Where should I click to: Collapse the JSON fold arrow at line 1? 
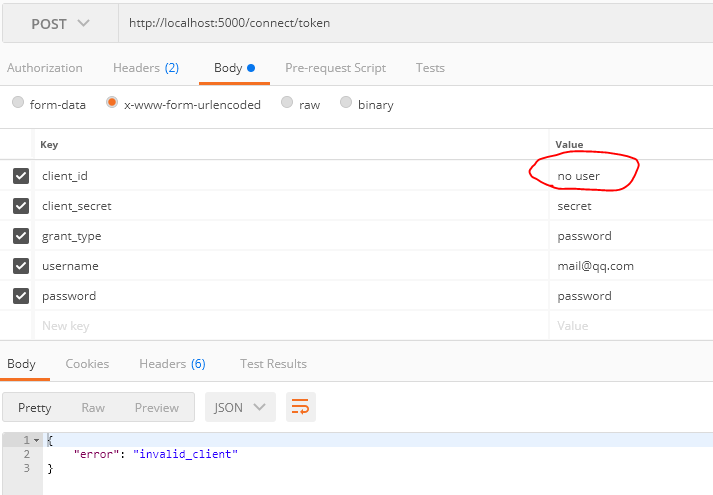click(36, 440)
